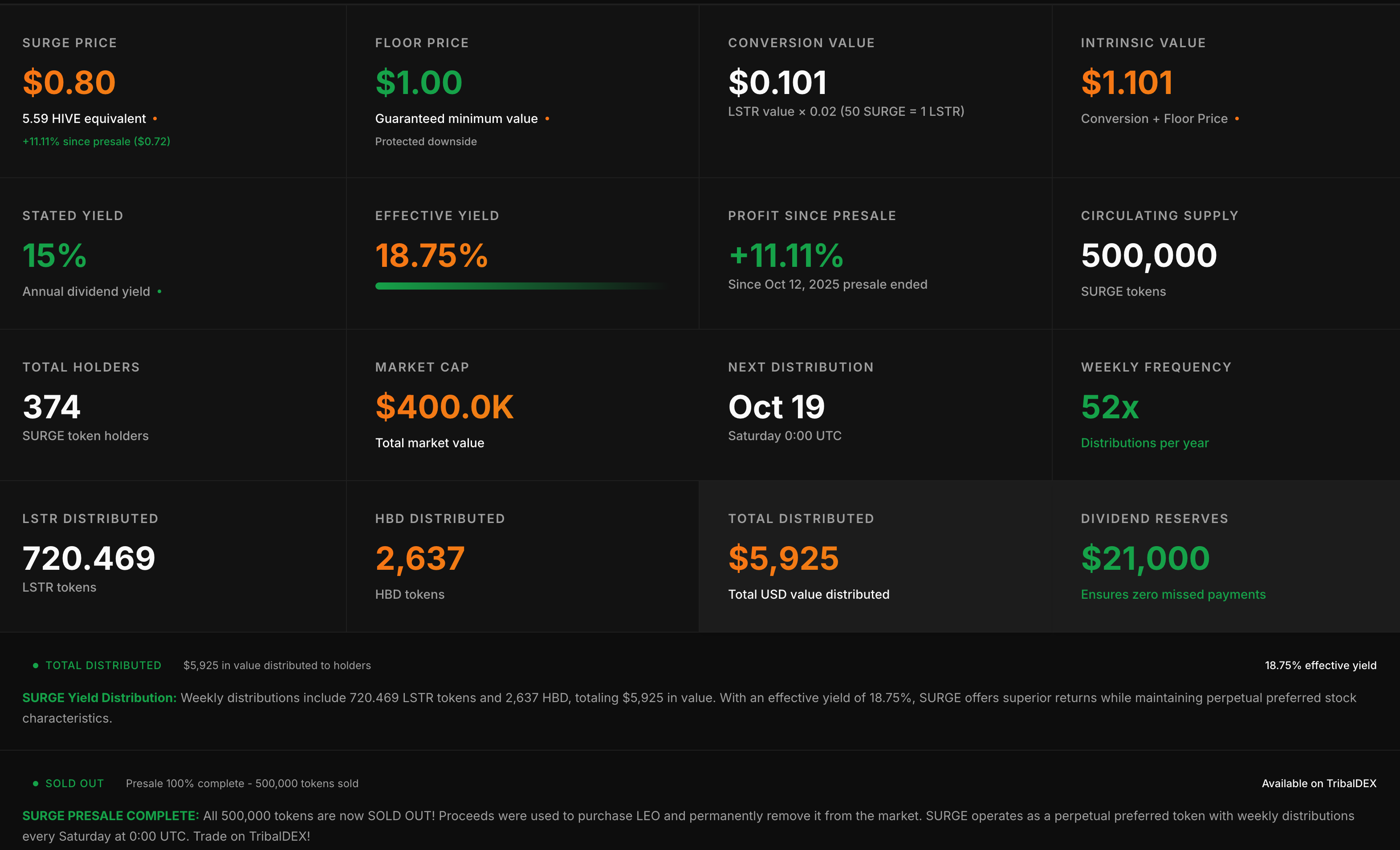Click the 18.75% effective yield banner label
This screenshot has height=850, width=1400.
tap(1320, 665)
